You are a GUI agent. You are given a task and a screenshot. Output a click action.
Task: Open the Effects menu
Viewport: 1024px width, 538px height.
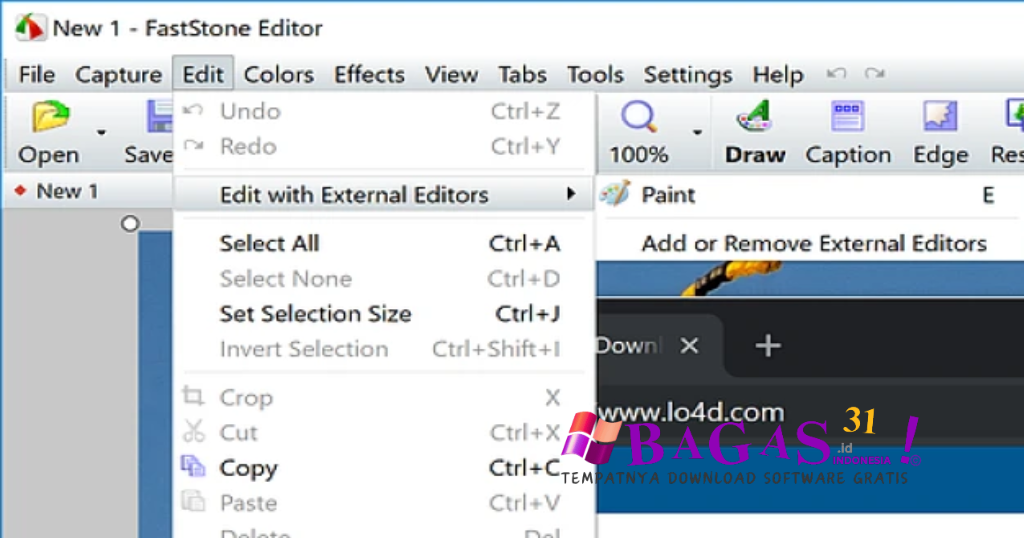point(370,74)
